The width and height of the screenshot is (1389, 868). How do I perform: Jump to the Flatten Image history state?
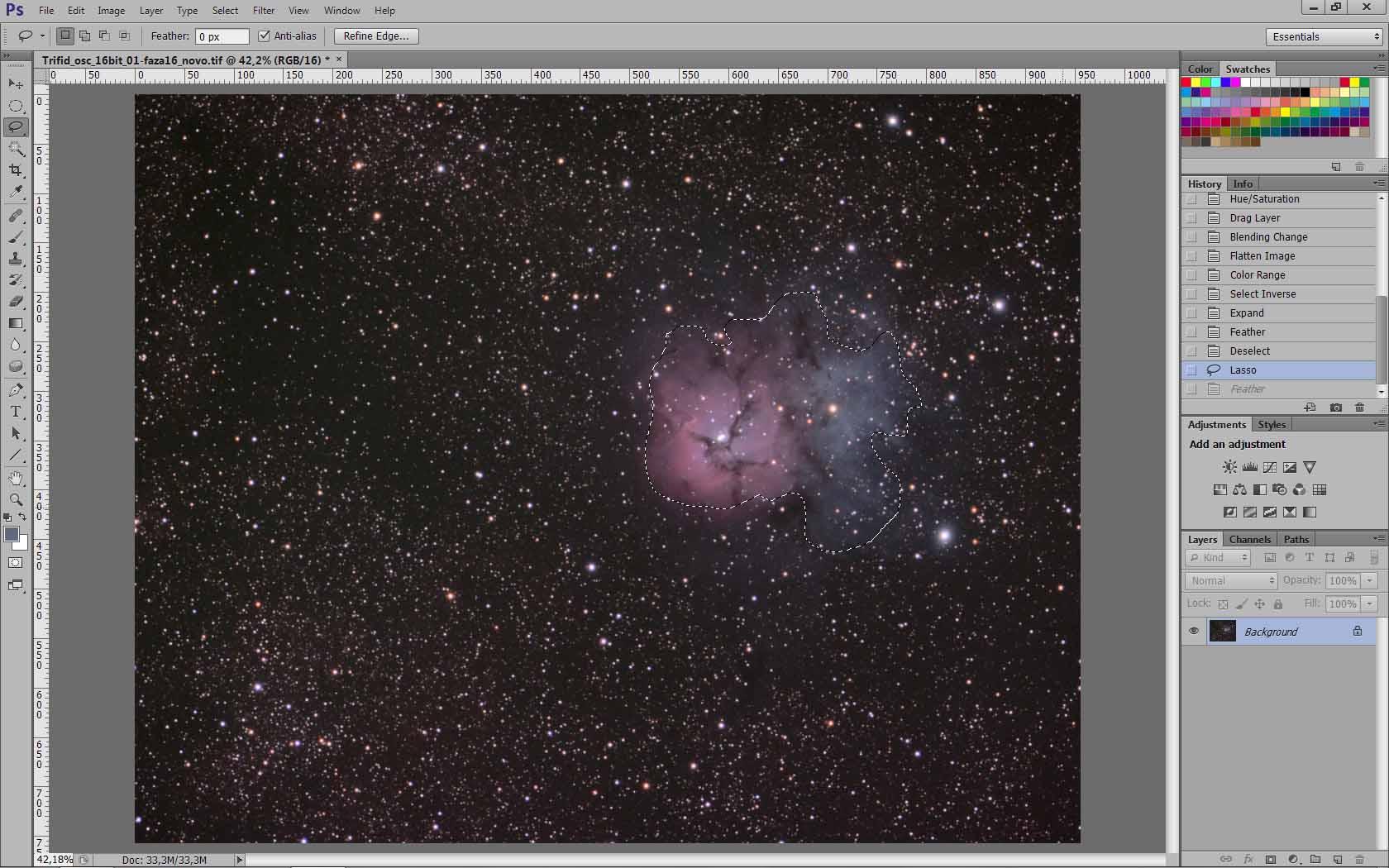click(1262, 256)
